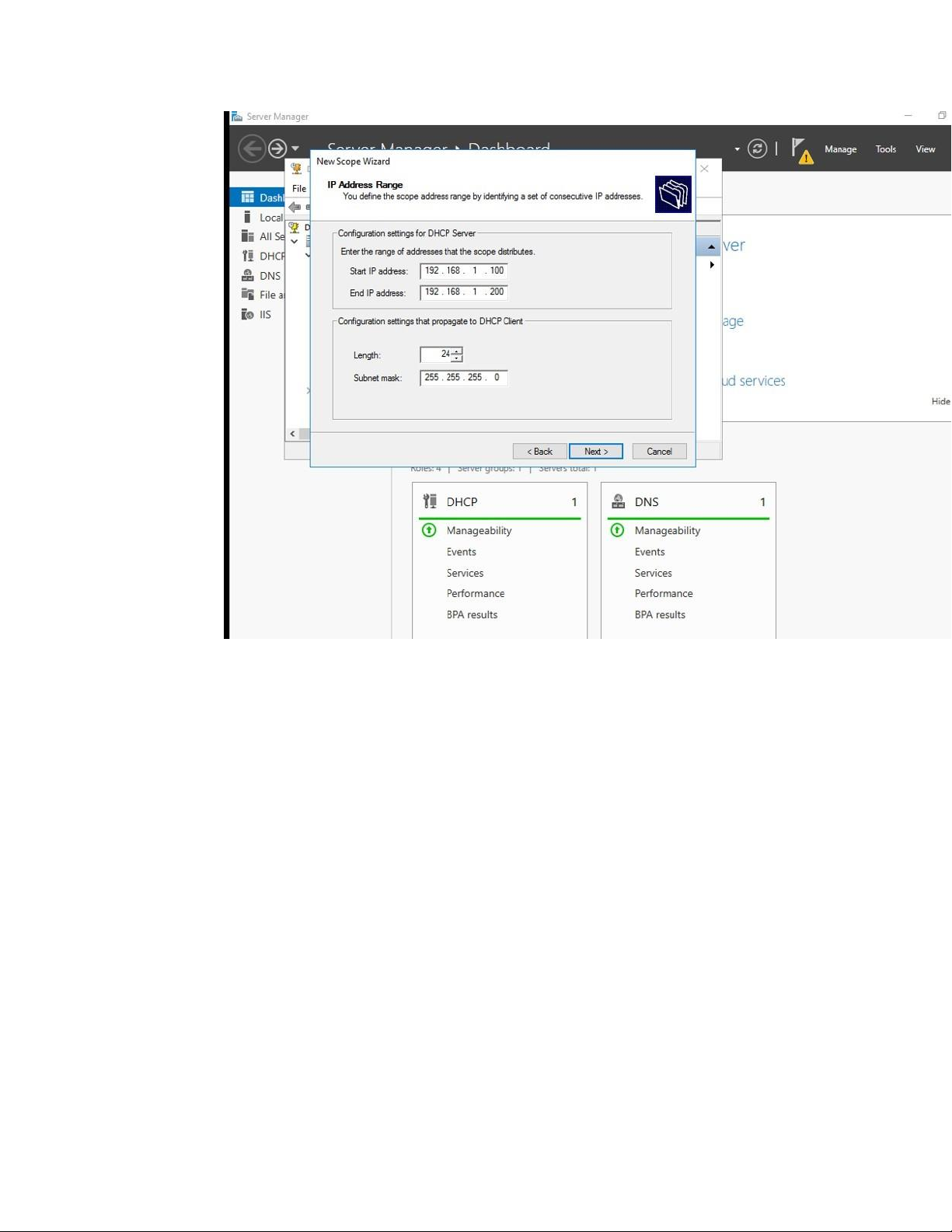
Task: Click the up arrow in Actions pane
Action: 711,246
